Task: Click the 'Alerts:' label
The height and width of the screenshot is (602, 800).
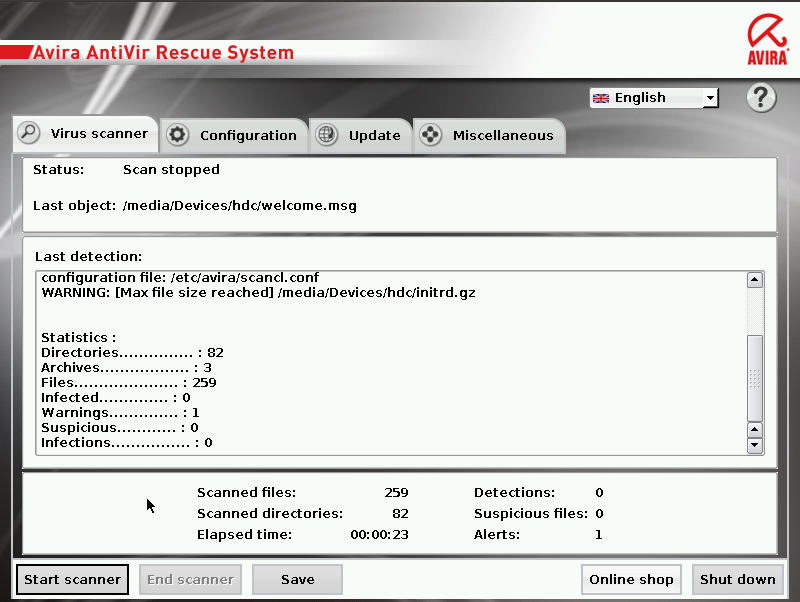Action: [497, 535]
